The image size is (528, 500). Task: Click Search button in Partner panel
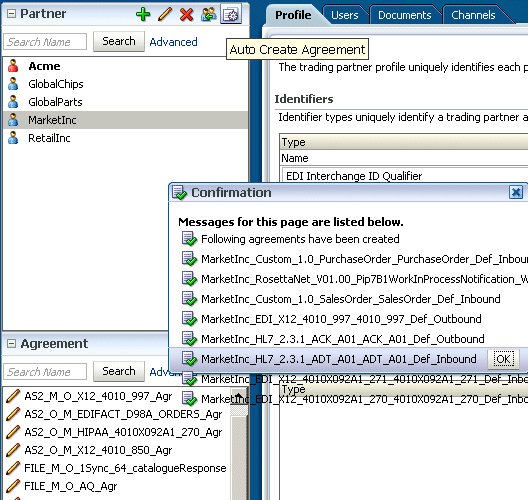(x=119, y=41)
